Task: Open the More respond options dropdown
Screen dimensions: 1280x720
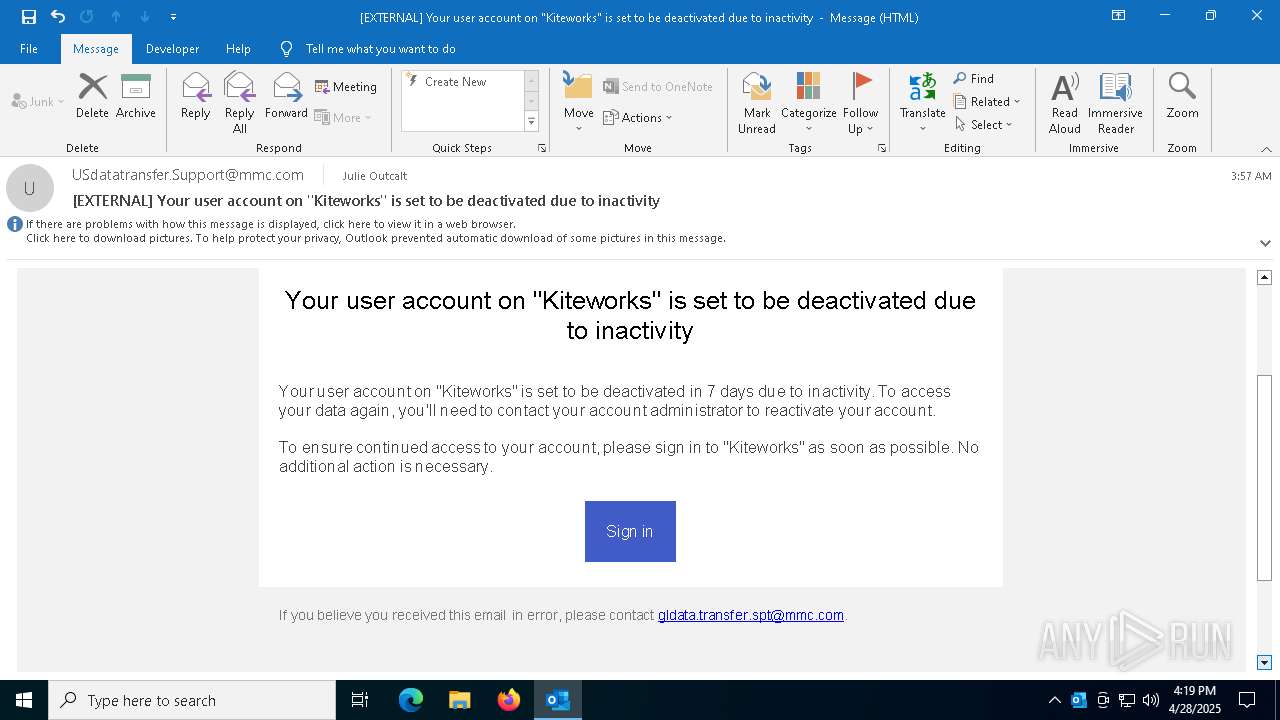Action: pyautogui.click(x=343, y=117)
